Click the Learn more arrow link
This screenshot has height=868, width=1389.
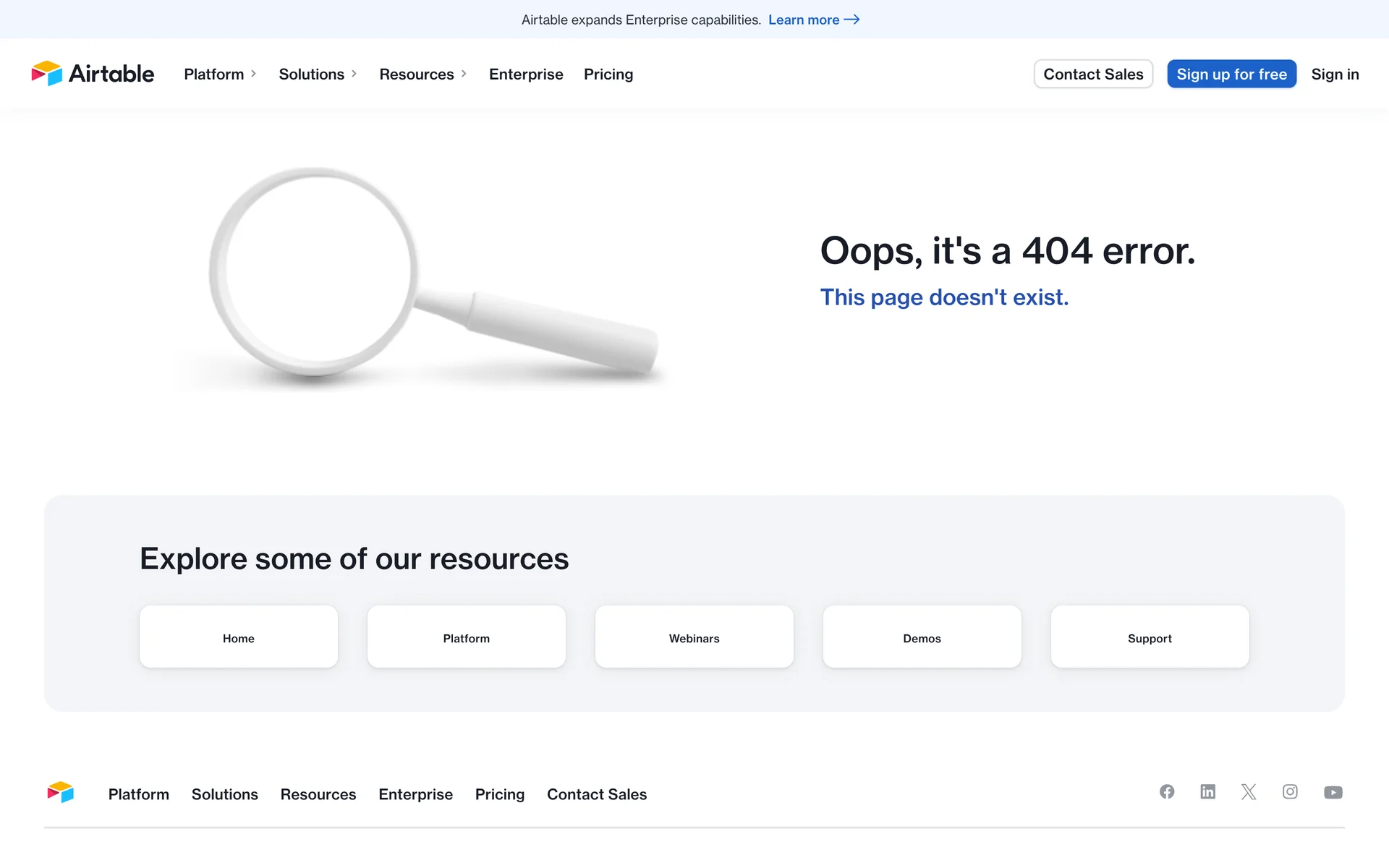pos(813,20)
